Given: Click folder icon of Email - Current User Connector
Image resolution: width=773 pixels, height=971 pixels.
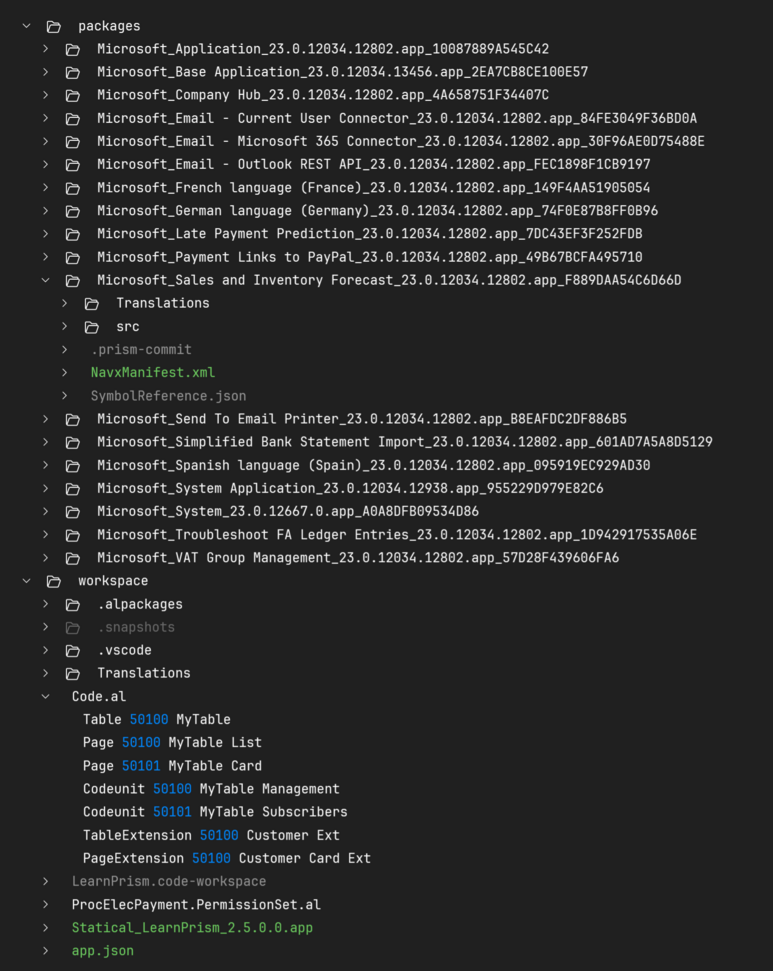Looking at the screenshot, I should [73, 119].
